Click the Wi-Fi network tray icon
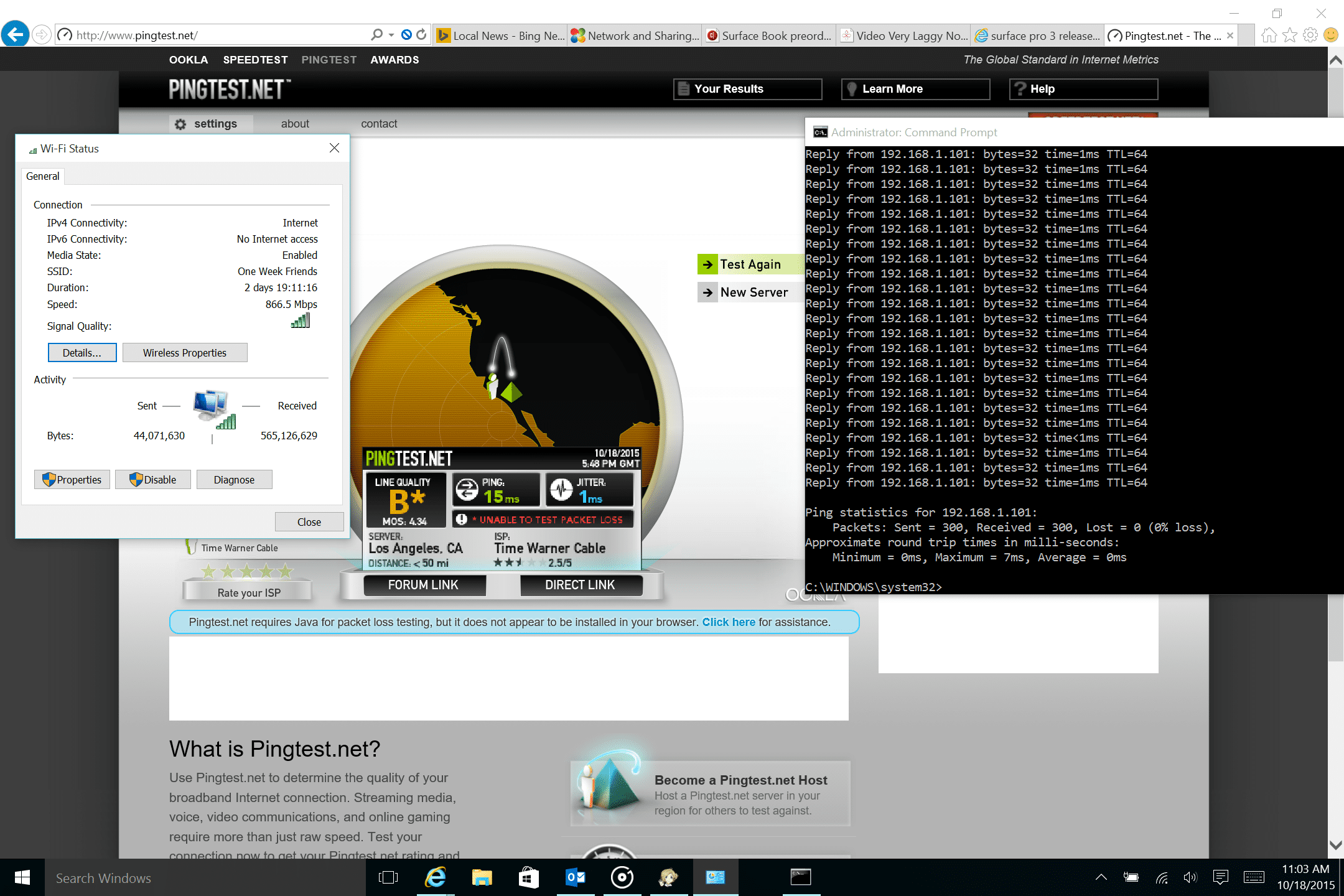The width and height of the screenshot is (1344, 896). coord(1161,877)
